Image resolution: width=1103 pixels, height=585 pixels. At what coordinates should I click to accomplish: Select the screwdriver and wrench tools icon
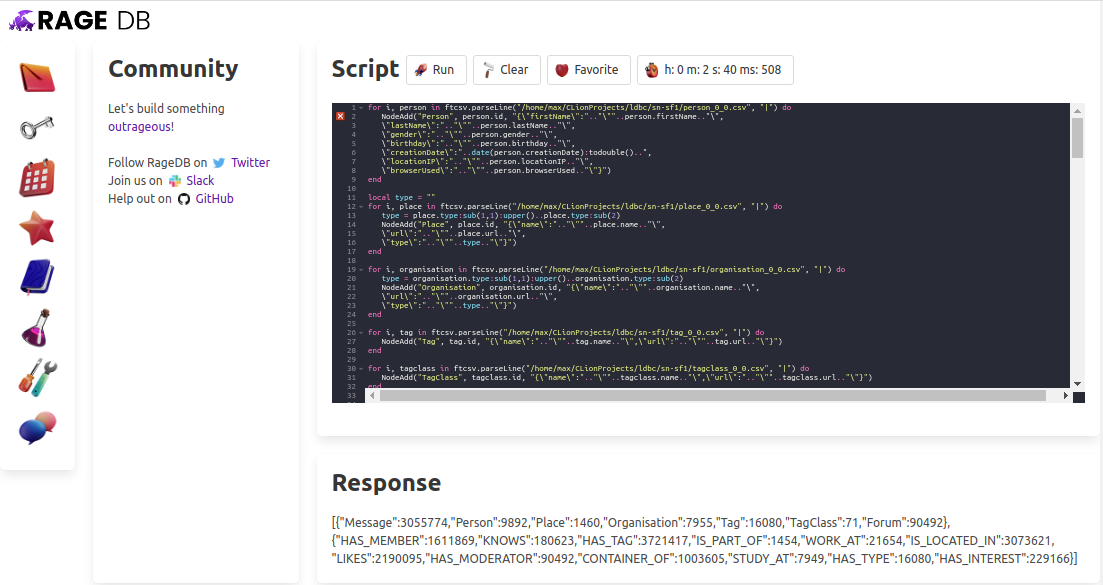pyautogui.click(x=37, y=378)
